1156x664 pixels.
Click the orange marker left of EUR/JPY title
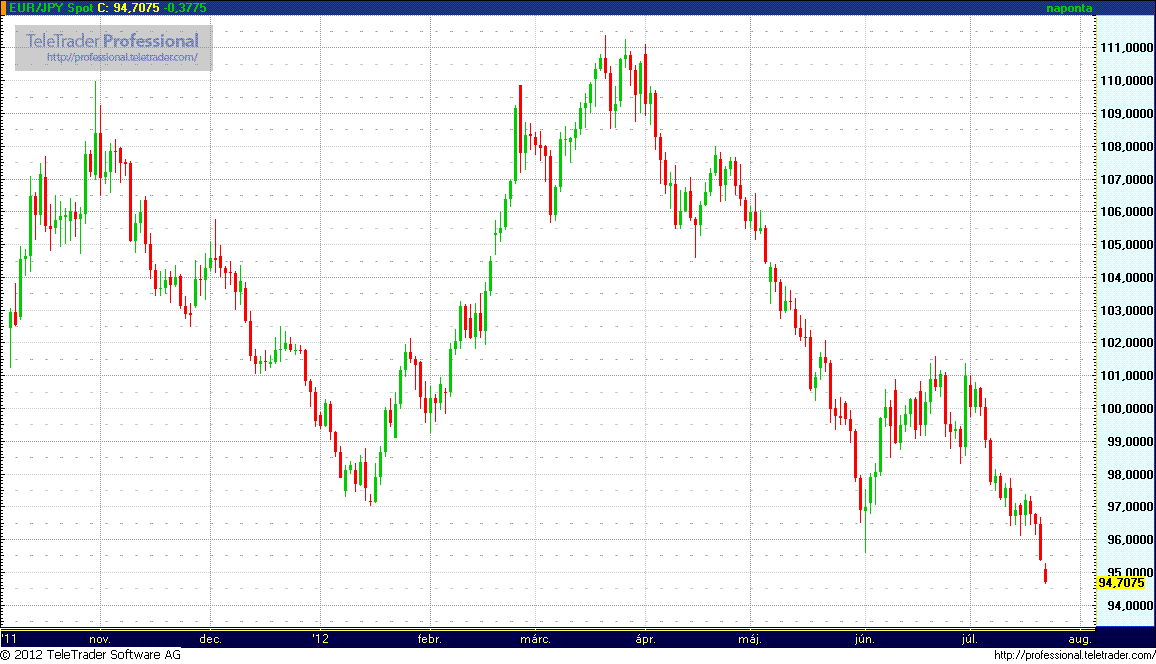[4, 7]
